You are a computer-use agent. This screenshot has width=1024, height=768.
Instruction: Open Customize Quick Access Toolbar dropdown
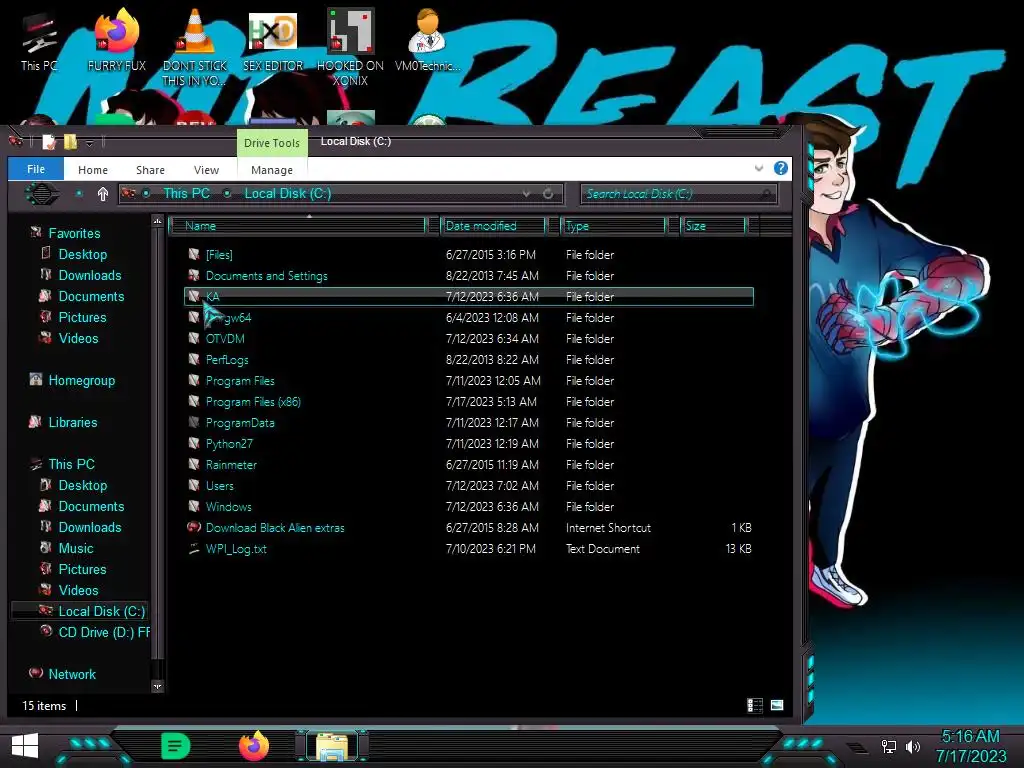click(89, 142)
